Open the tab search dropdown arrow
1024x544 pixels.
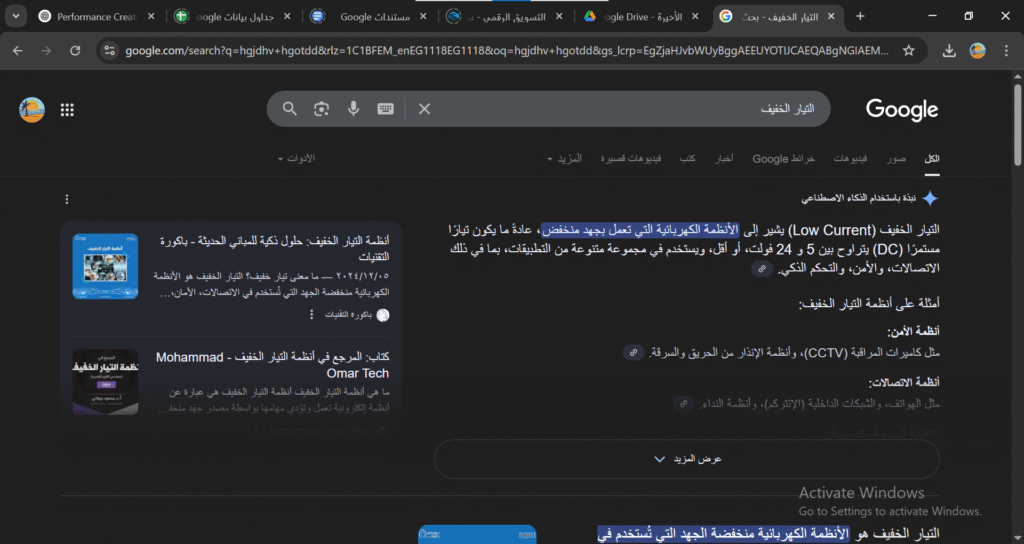16,16
